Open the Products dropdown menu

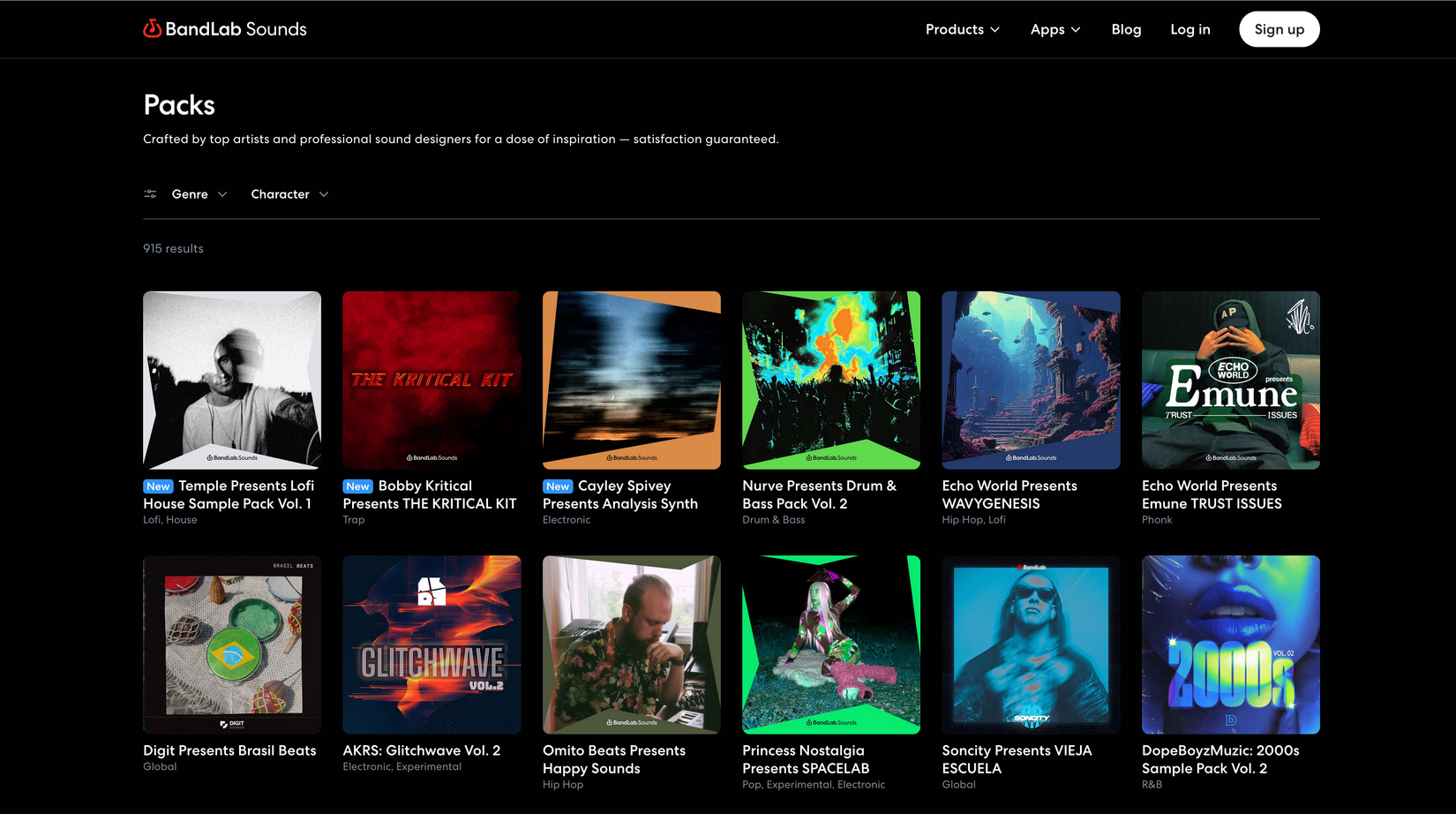962,29
